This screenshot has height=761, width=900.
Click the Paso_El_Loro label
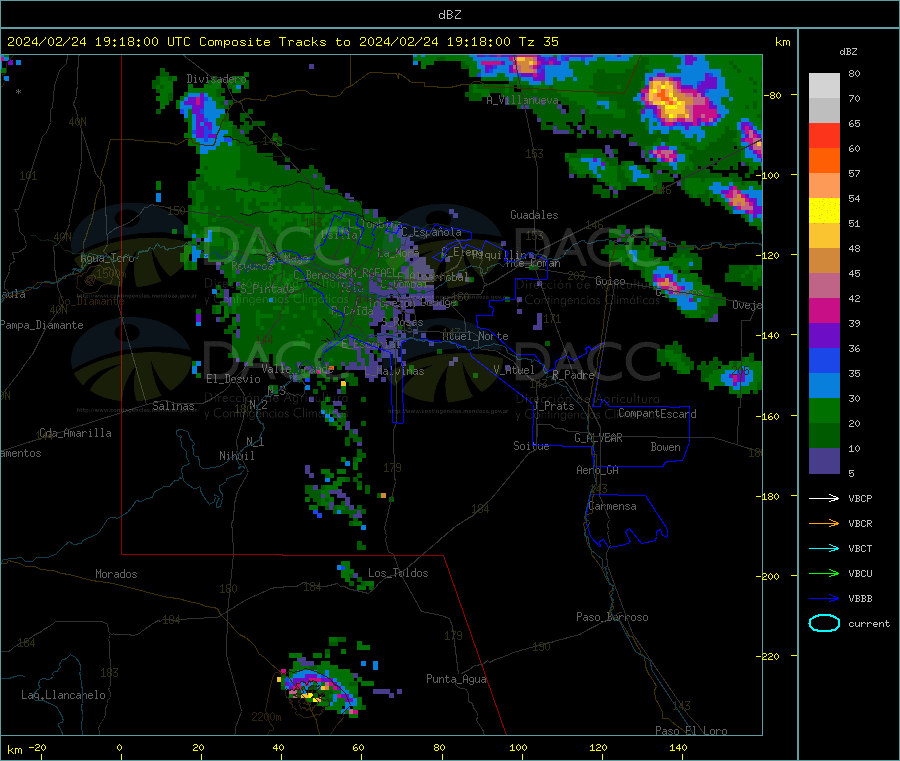point(691,731)
